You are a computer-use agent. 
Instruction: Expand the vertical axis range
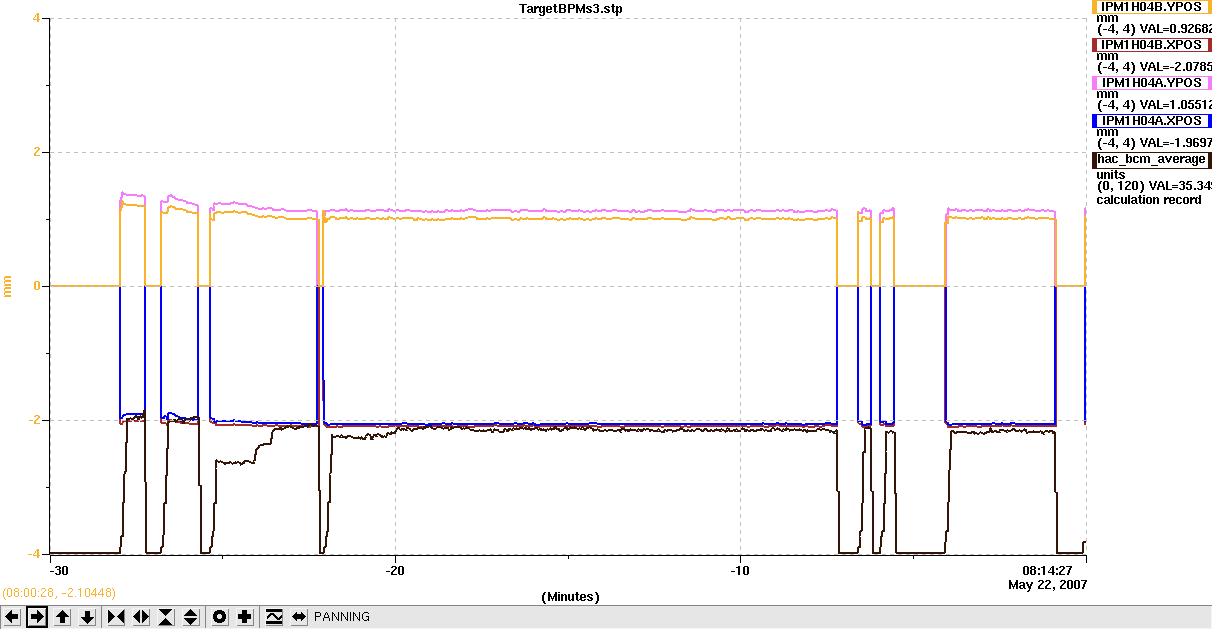click(x=191, y=617)
